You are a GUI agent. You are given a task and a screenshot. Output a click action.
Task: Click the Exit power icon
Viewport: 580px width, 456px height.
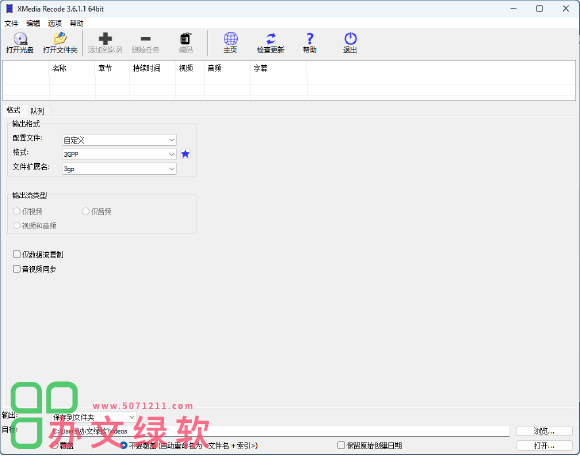click(350, 39)
